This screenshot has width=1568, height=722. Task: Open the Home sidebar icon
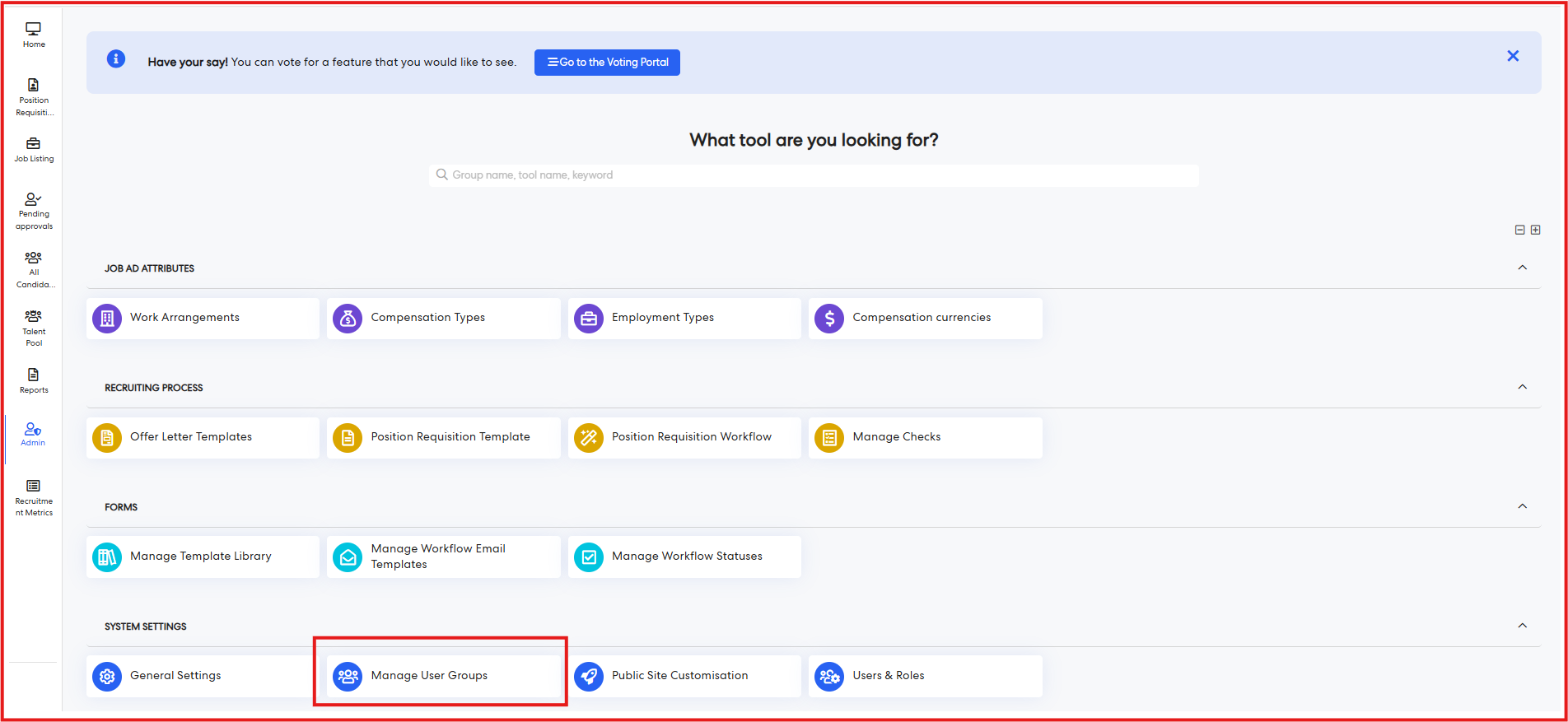click(x=34, y=35)
